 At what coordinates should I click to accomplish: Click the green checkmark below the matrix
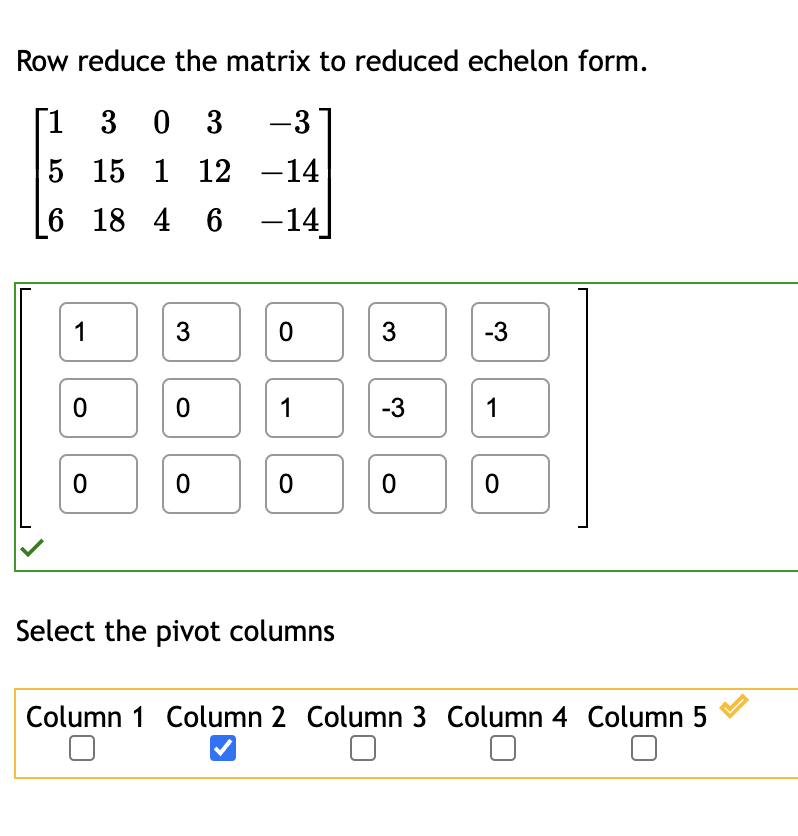(x=33, y=548)
